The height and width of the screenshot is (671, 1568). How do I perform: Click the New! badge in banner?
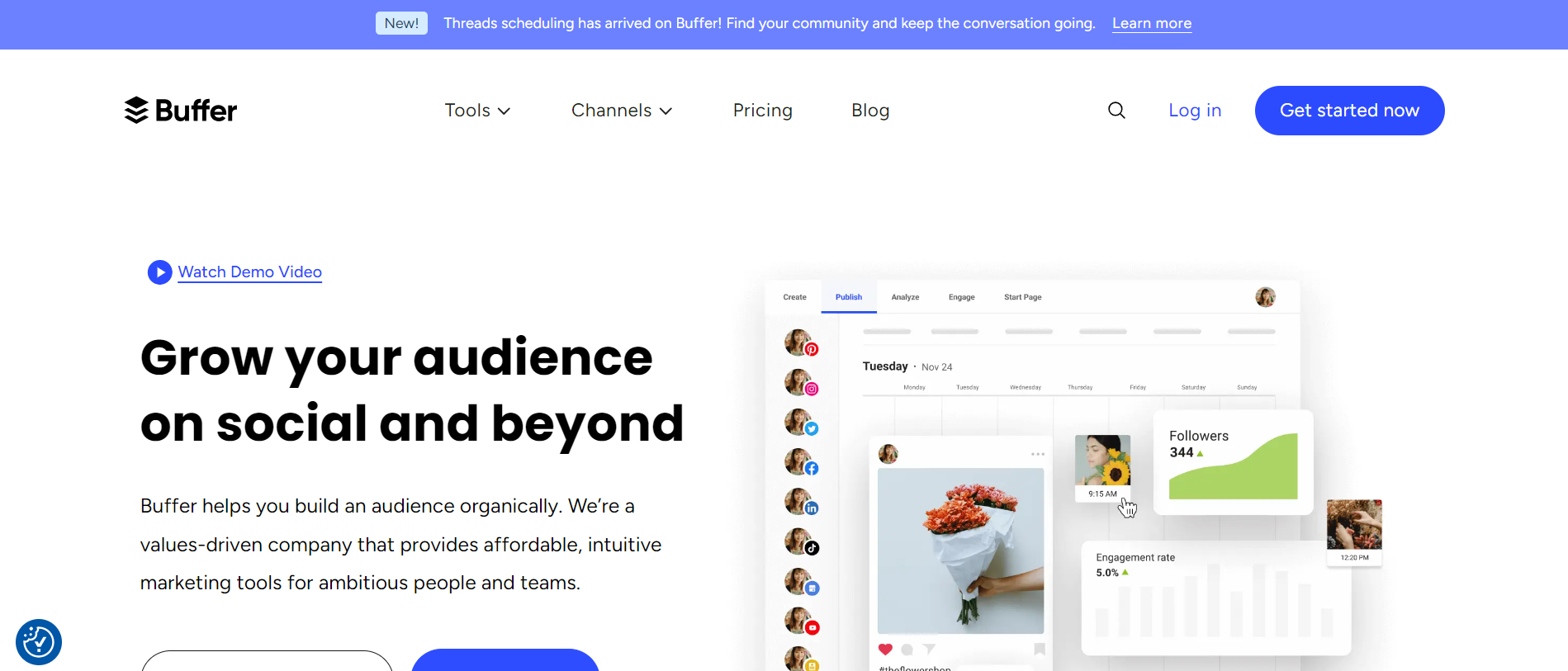pyautogui.click(x=401, y=23)
